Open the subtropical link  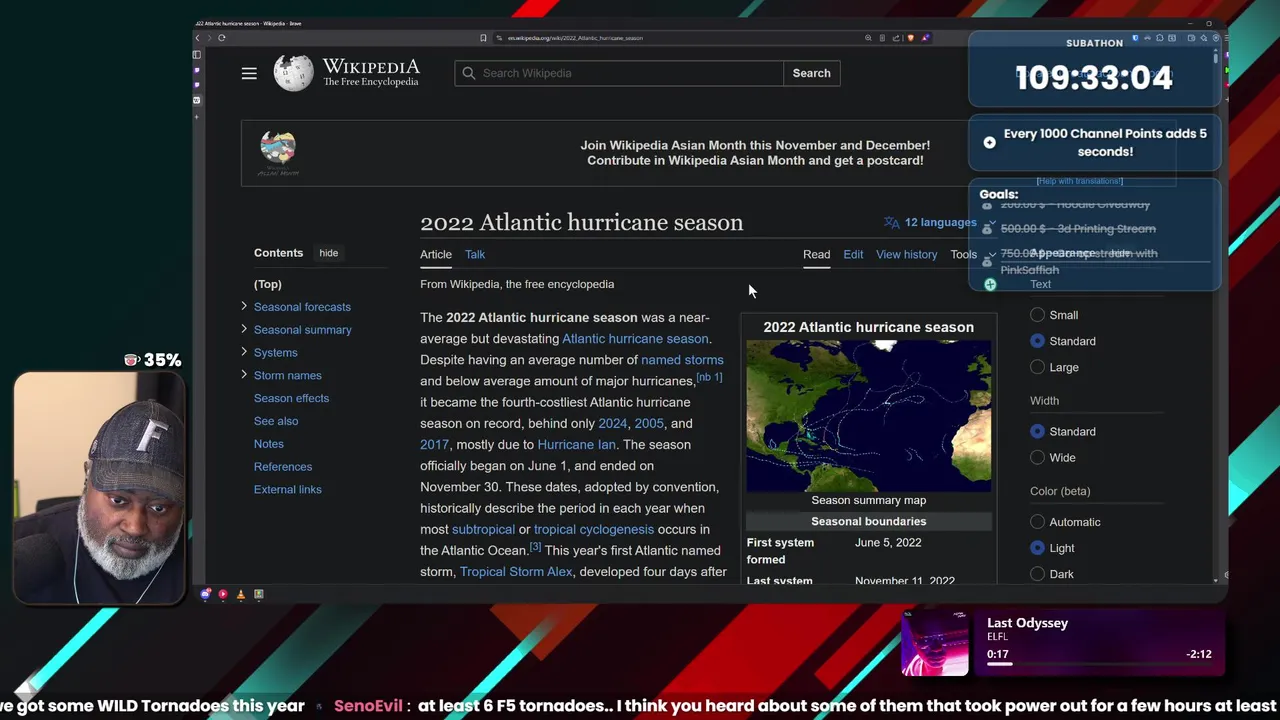[483, 529]
